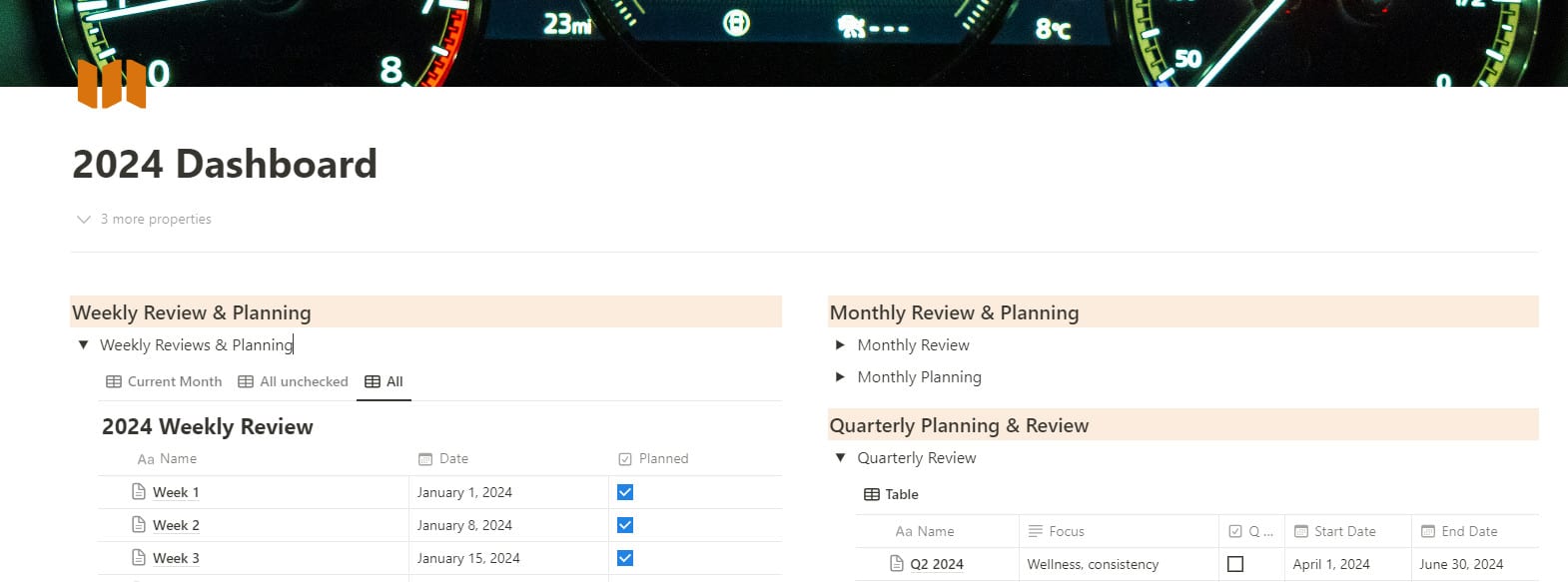Screen dimensions: 1568x582
Task: Click the Q2 2024 page icon
Action: (x=897, y=564)
